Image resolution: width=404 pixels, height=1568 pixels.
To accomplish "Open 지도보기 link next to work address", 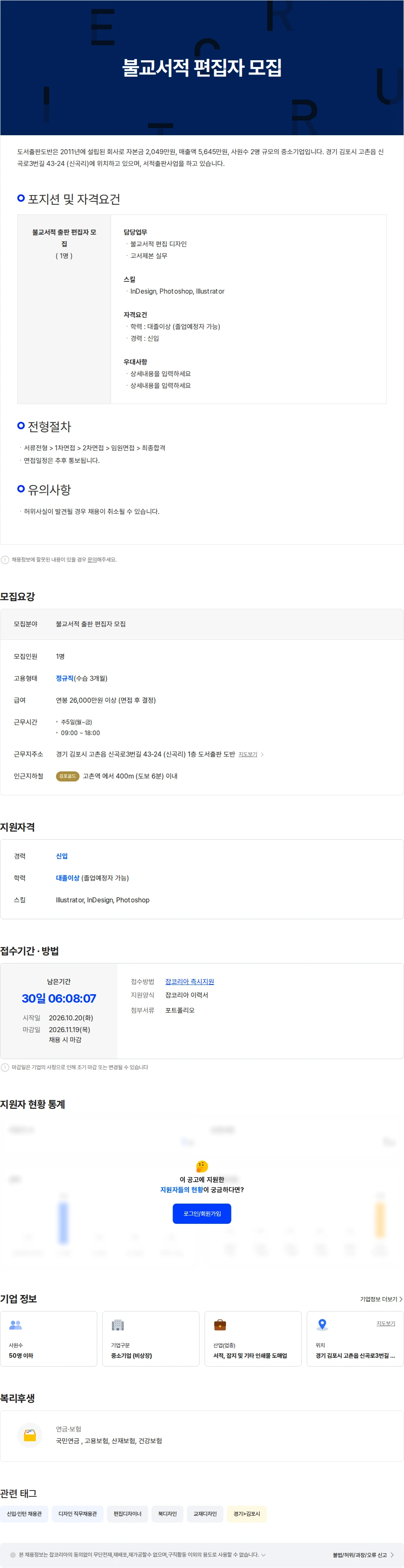I will click(x=247, y=754).
